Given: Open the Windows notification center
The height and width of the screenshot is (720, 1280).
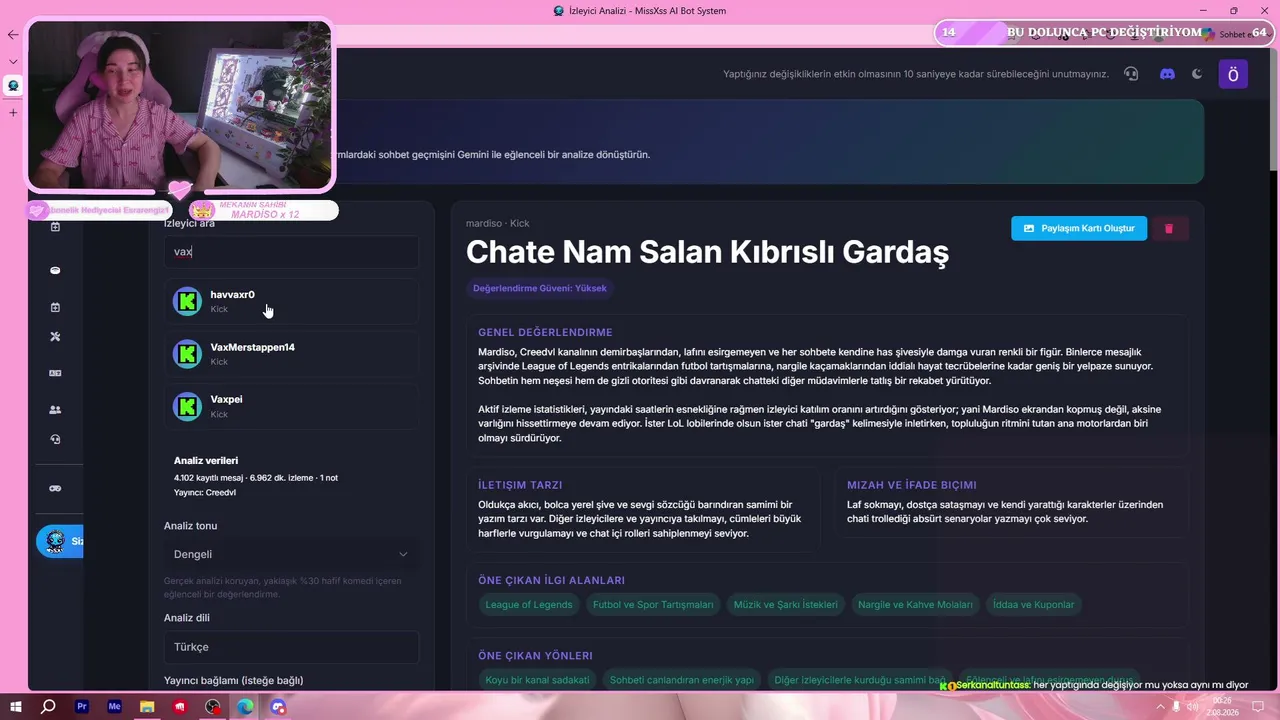Looking at the screenshot, I should coord(1258,707).
